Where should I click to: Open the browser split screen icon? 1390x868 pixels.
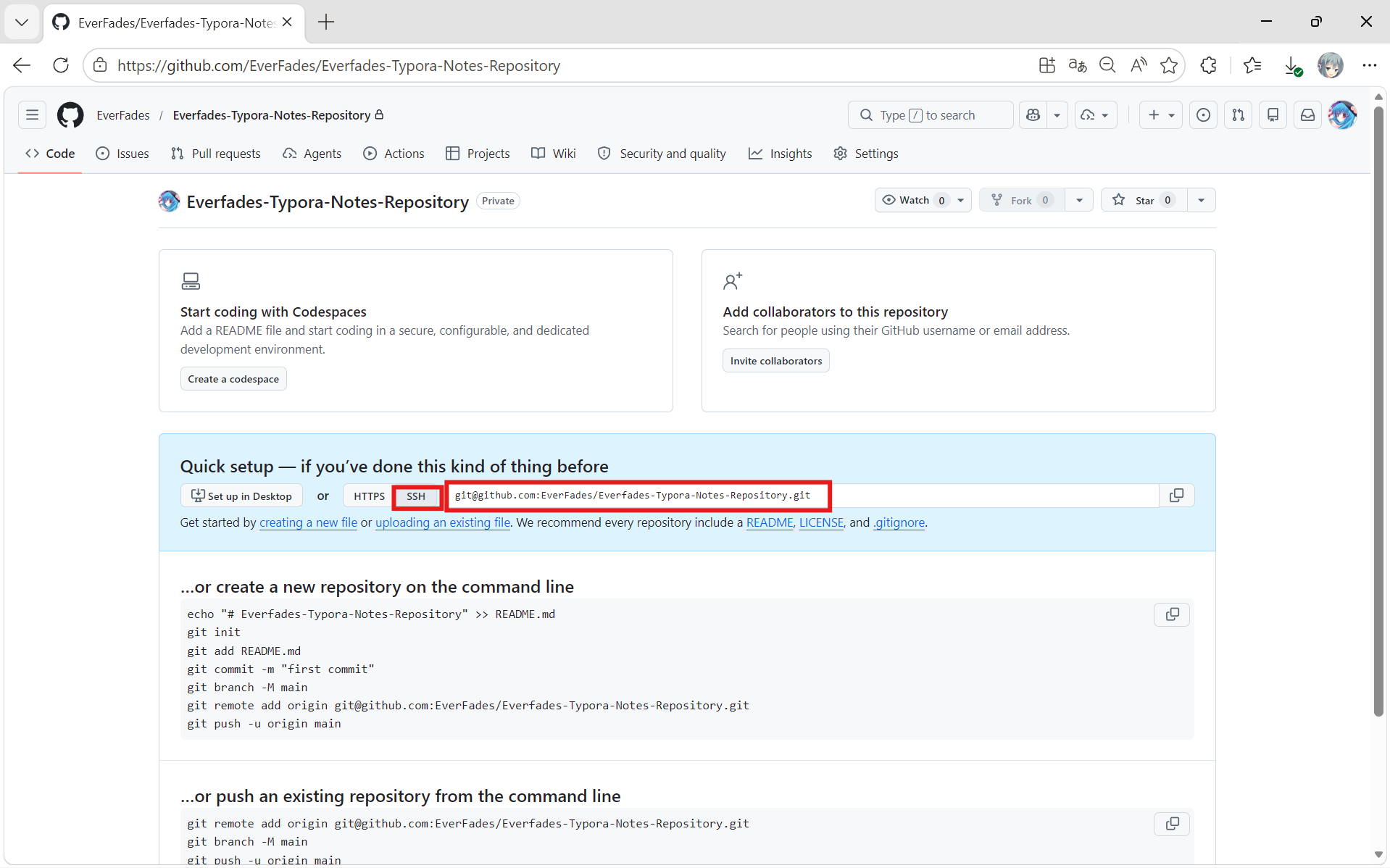coord(1046,65)
